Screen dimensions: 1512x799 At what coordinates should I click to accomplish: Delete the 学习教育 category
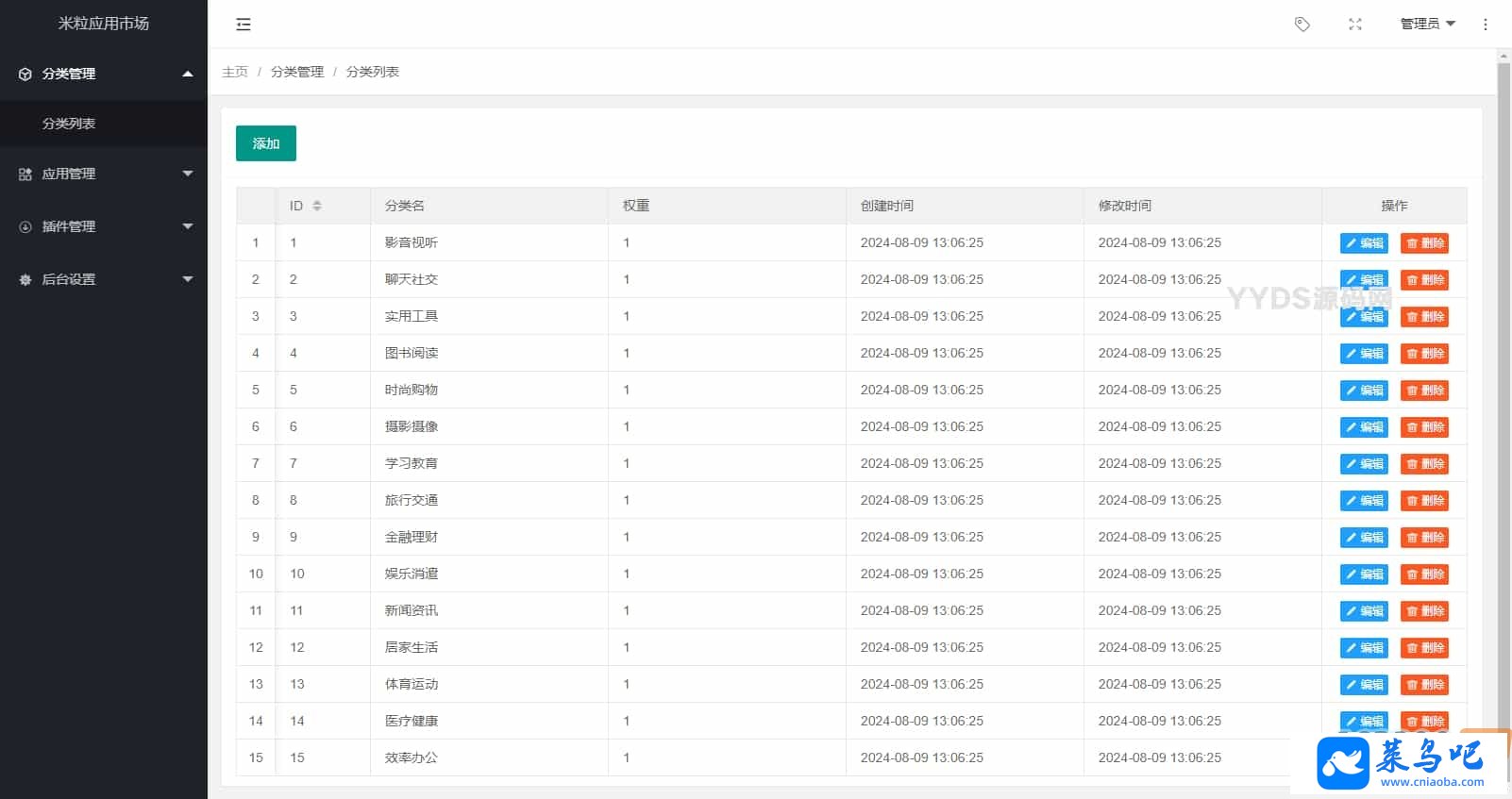(x=1424, y=464)
